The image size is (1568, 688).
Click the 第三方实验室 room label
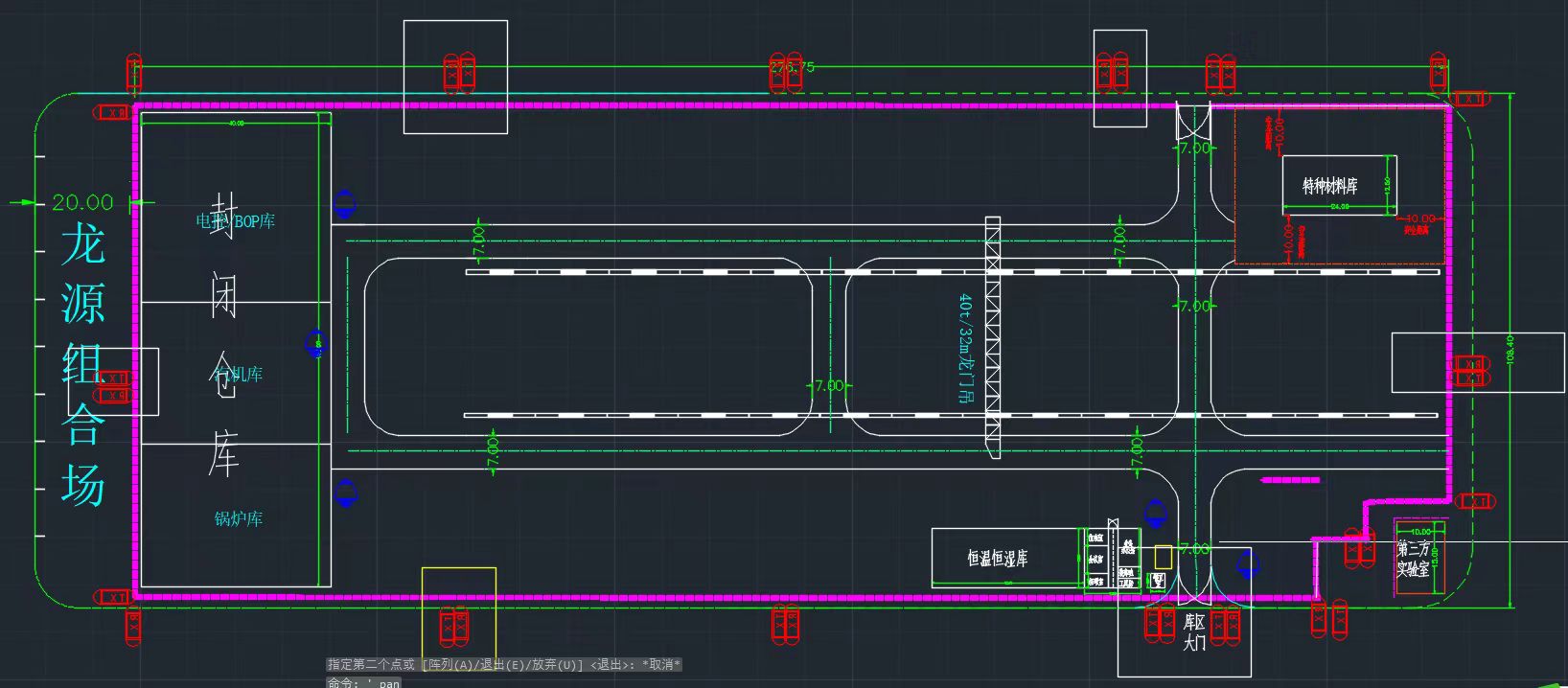click(1413, 559)
